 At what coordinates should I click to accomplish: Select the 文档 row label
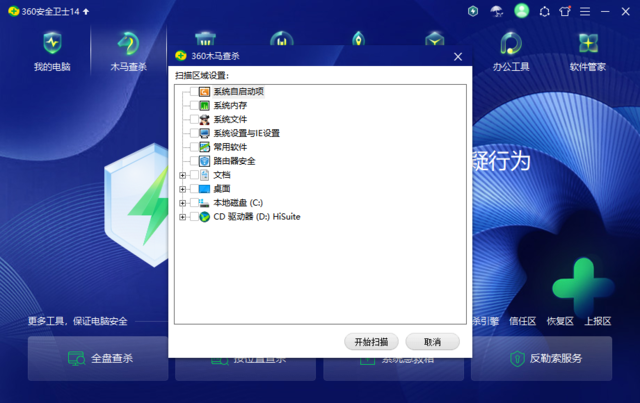(x=222, y=175)
